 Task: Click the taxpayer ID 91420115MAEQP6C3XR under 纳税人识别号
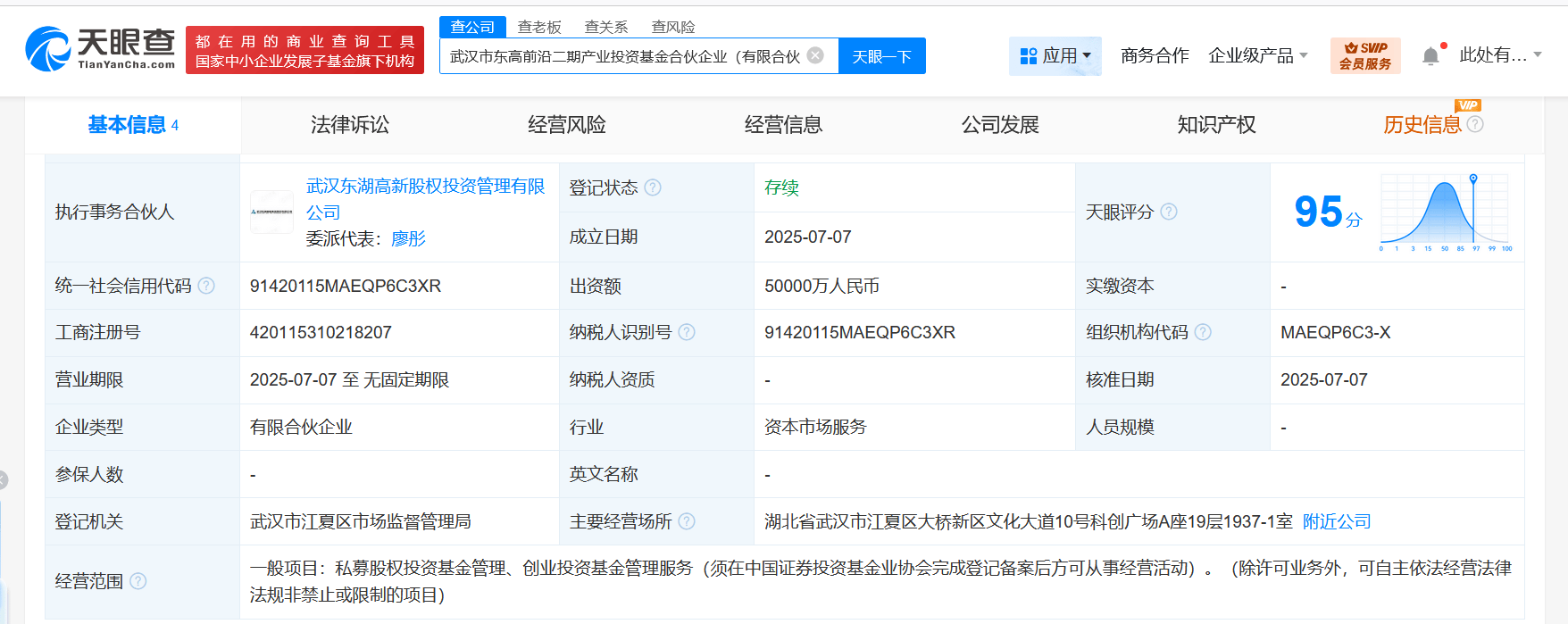click(860, 332)
